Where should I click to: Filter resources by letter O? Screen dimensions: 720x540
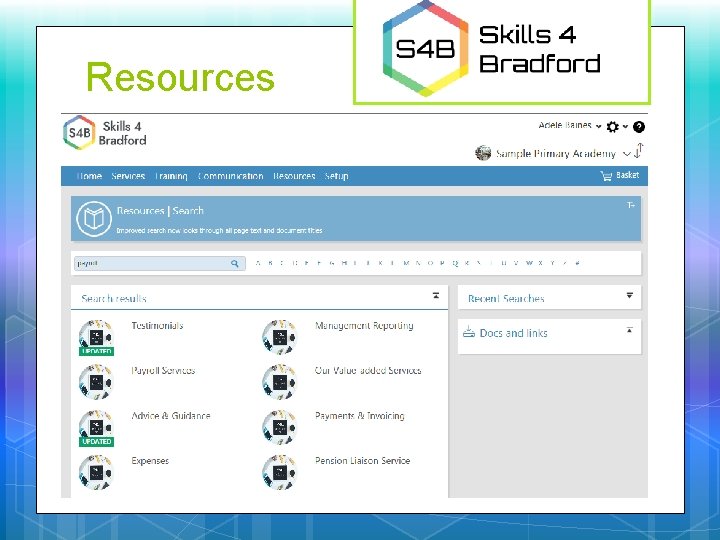430,263
